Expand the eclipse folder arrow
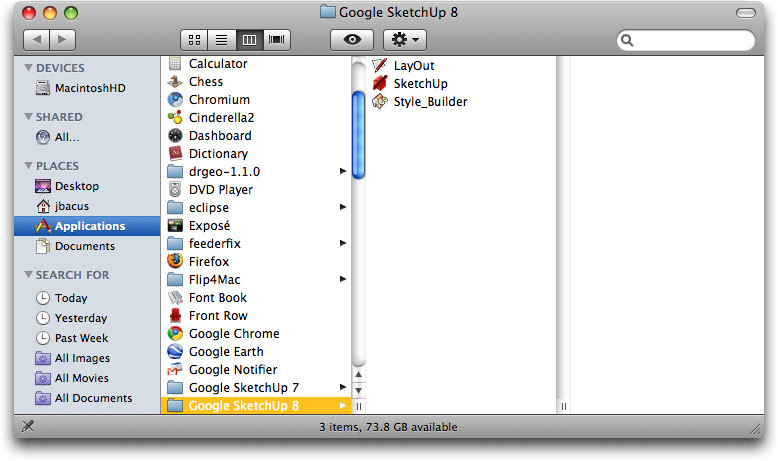The height and width of the screenshot is (461, 778). [x=342, y=207]
